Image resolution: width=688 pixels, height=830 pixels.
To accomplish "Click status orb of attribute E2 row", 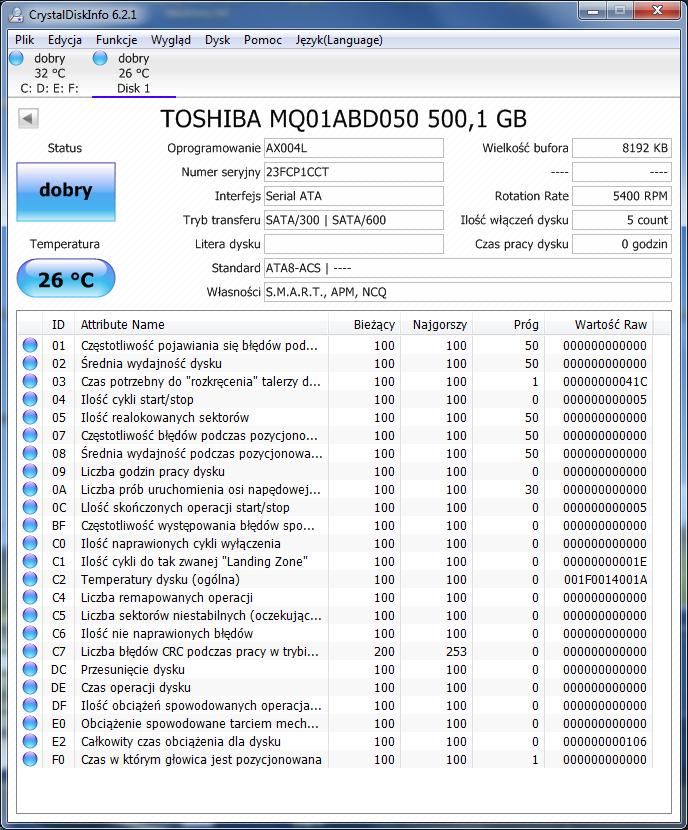I will 30,741.
